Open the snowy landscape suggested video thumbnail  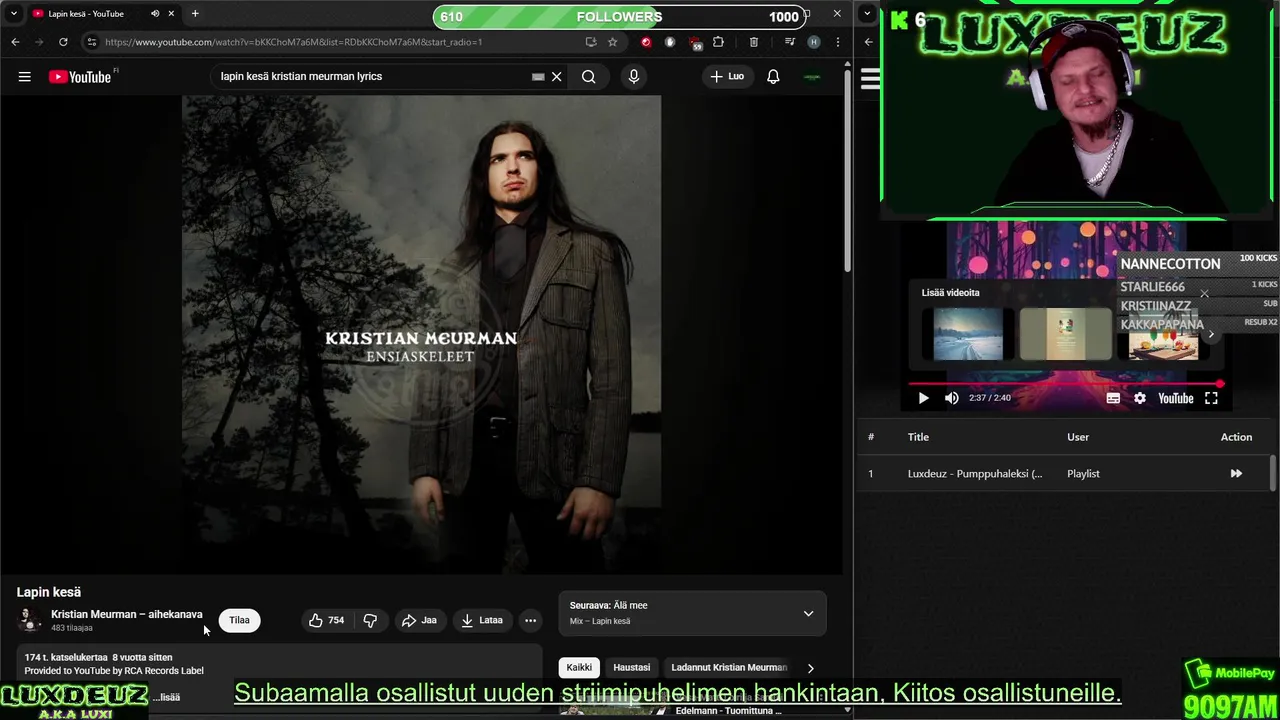click(x=968, y=334)
